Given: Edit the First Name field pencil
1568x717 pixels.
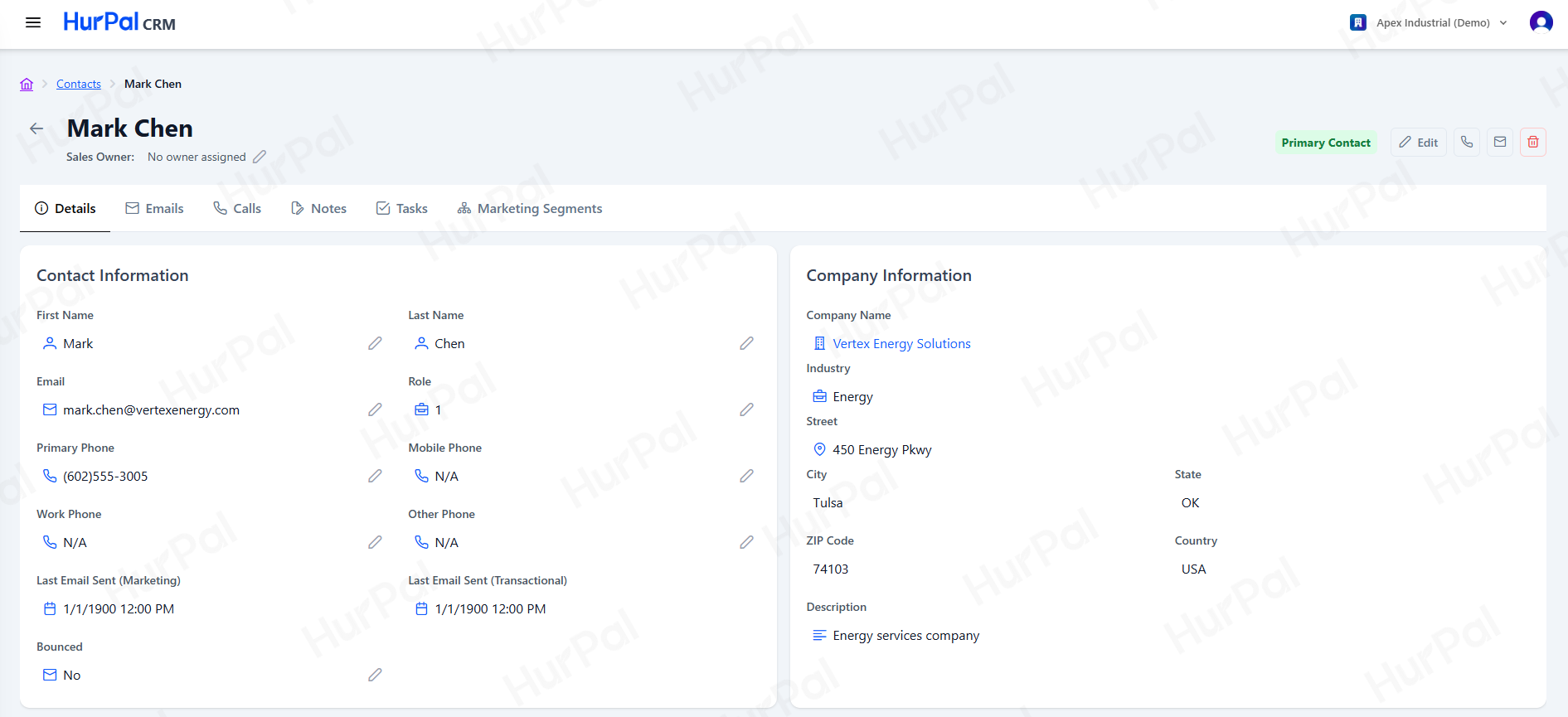Looking at the screenshot, I should click(x=375, y=343).
